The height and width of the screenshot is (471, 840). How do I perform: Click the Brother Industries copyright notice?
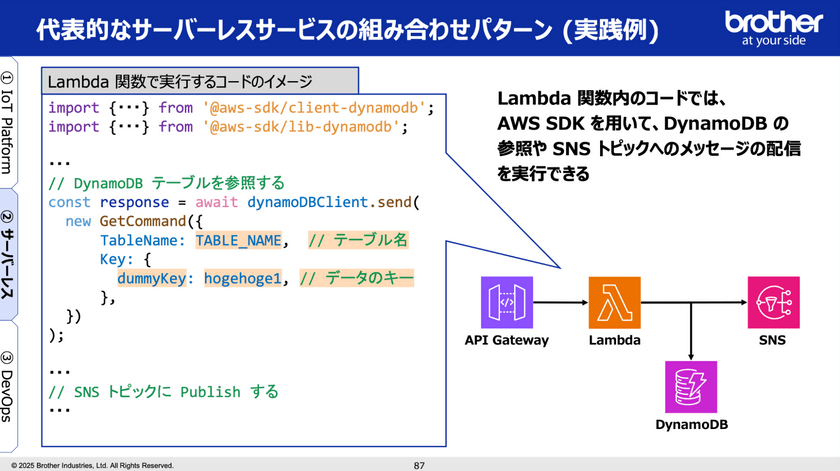92,465
